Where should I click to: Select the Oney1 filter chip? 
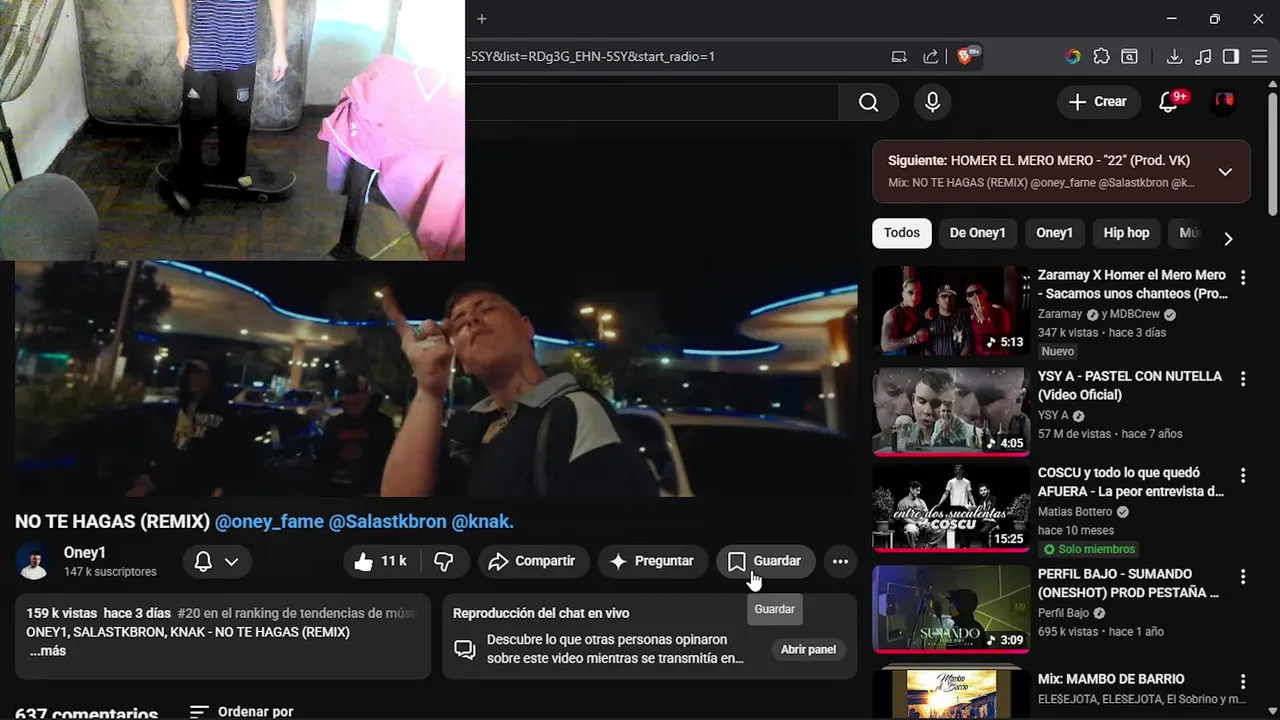tap(1054, 233)
